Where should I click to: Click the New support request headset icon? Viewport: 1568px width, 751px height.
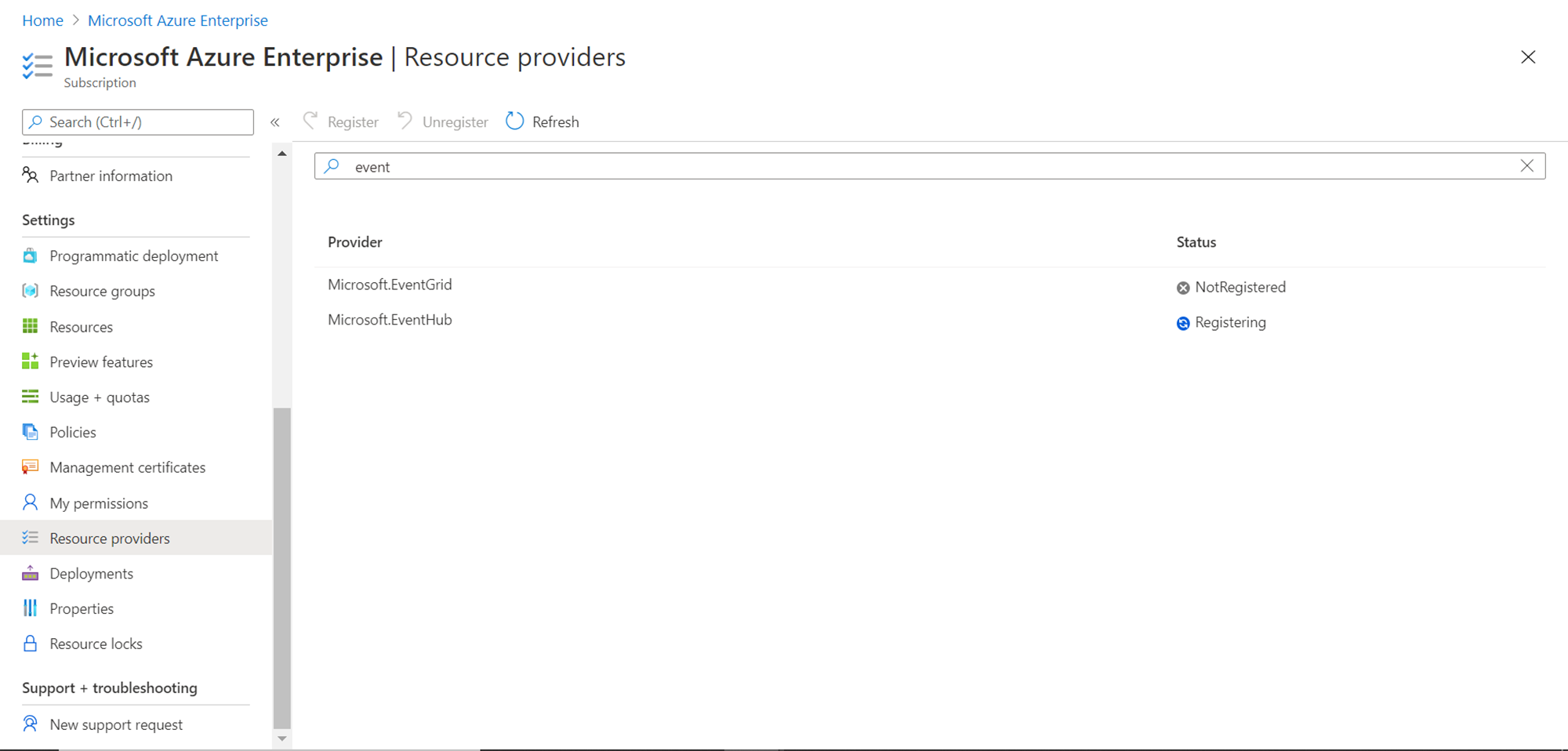[x=30, y=724]
